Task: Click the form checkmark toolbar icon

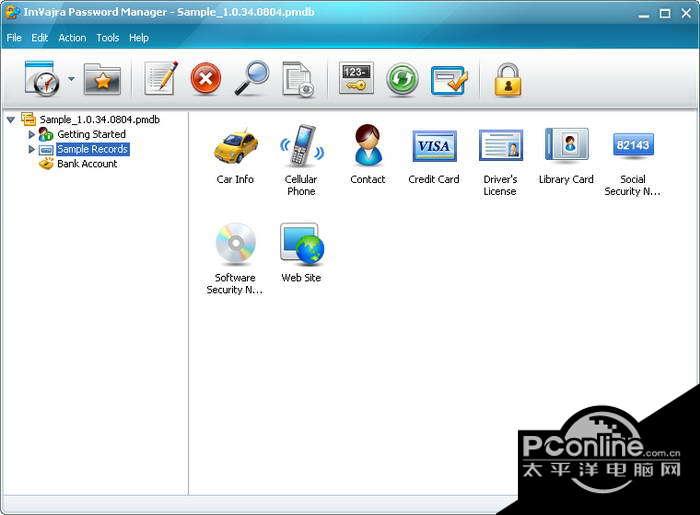Action: pos(449,80)
